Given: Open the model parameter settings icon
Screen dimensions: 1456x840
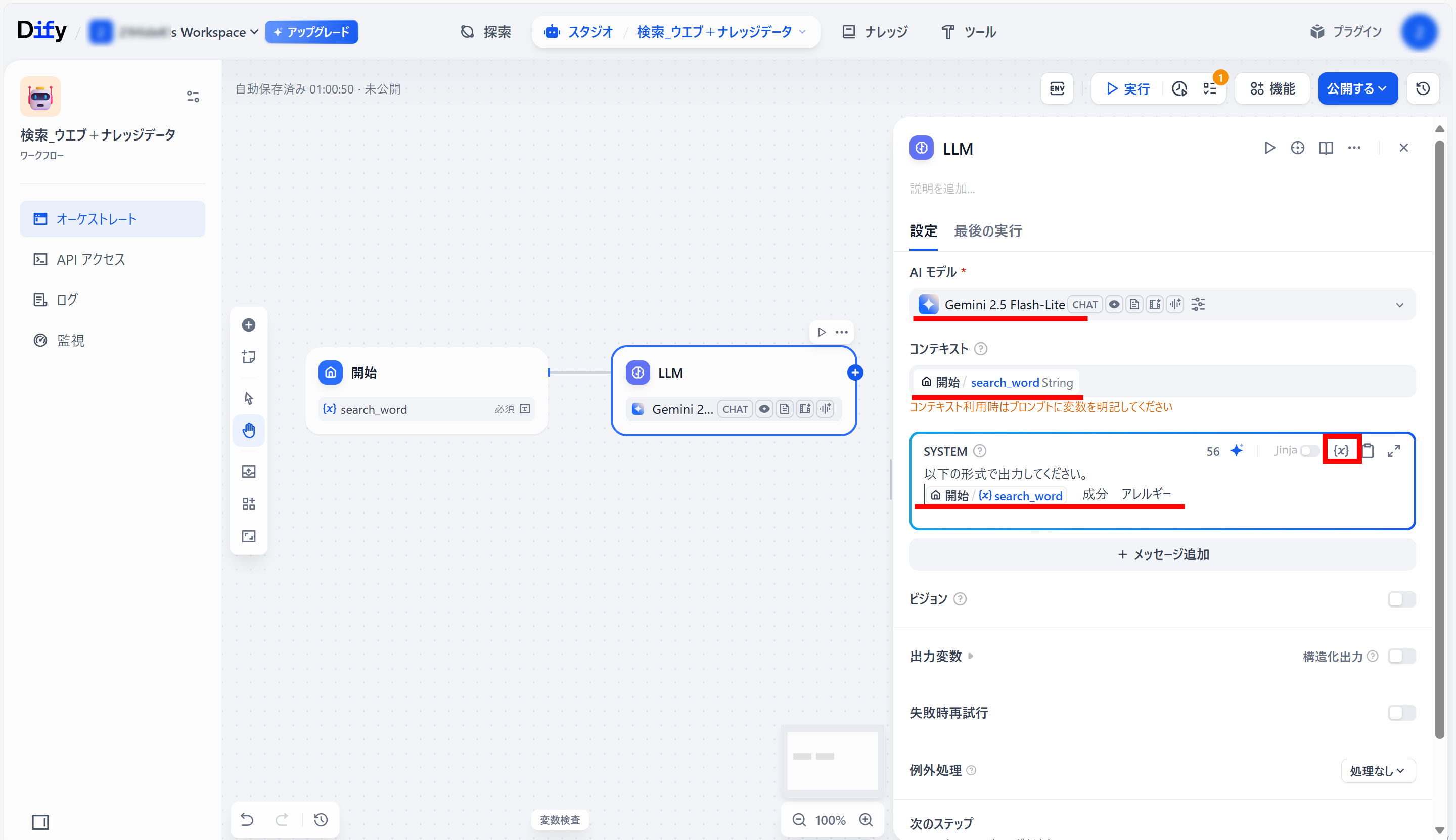Looking at the screenshot, I should (1198, 305).
